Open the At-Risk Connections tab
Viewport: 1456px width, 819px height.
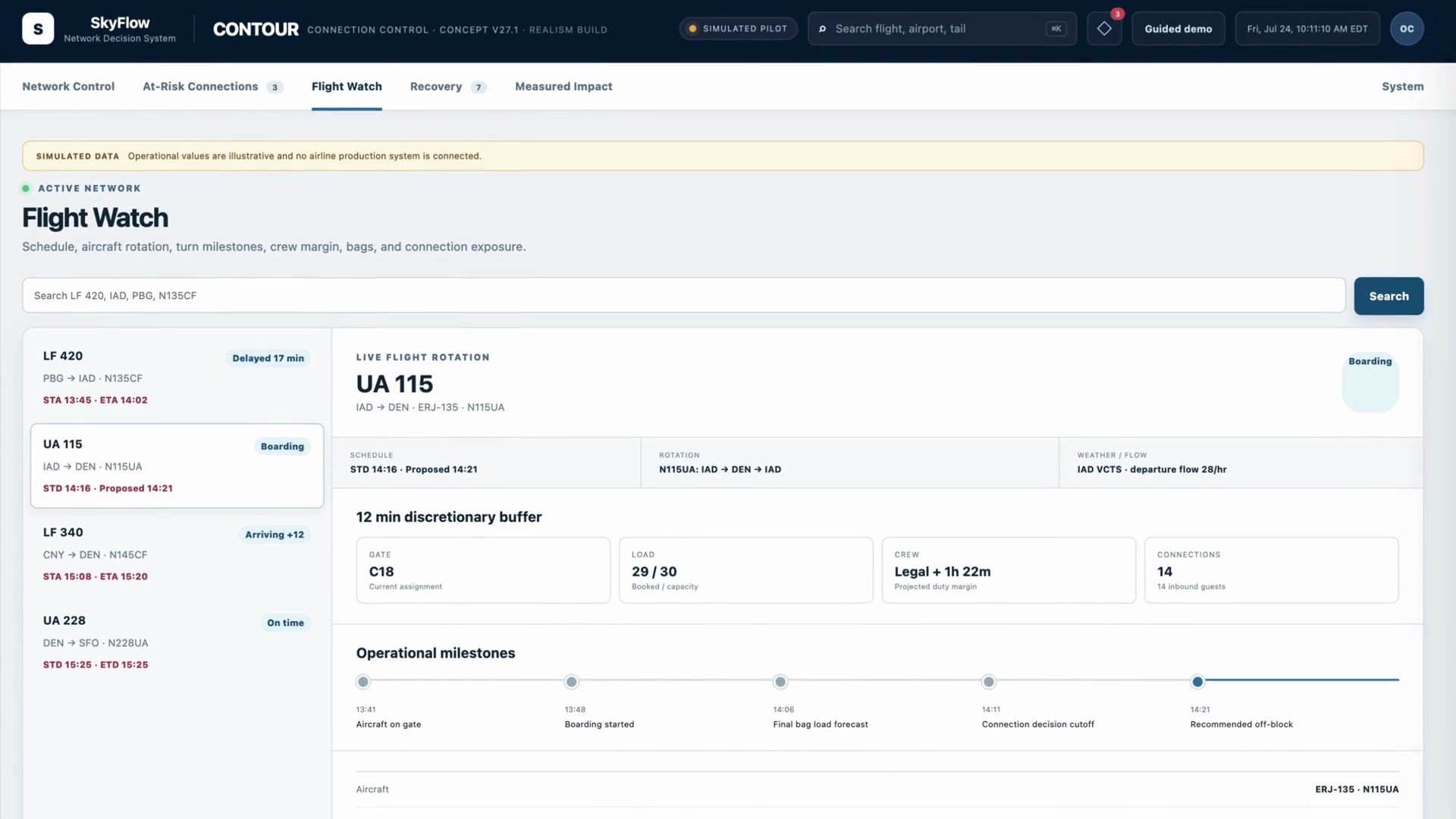[213, 86]
